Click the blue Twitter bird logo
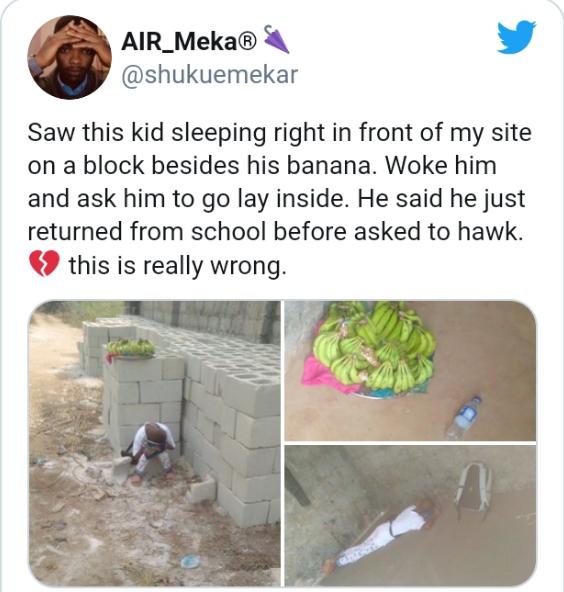The width and height of the screenshot is (564, 592). click(x=516, y=37)
